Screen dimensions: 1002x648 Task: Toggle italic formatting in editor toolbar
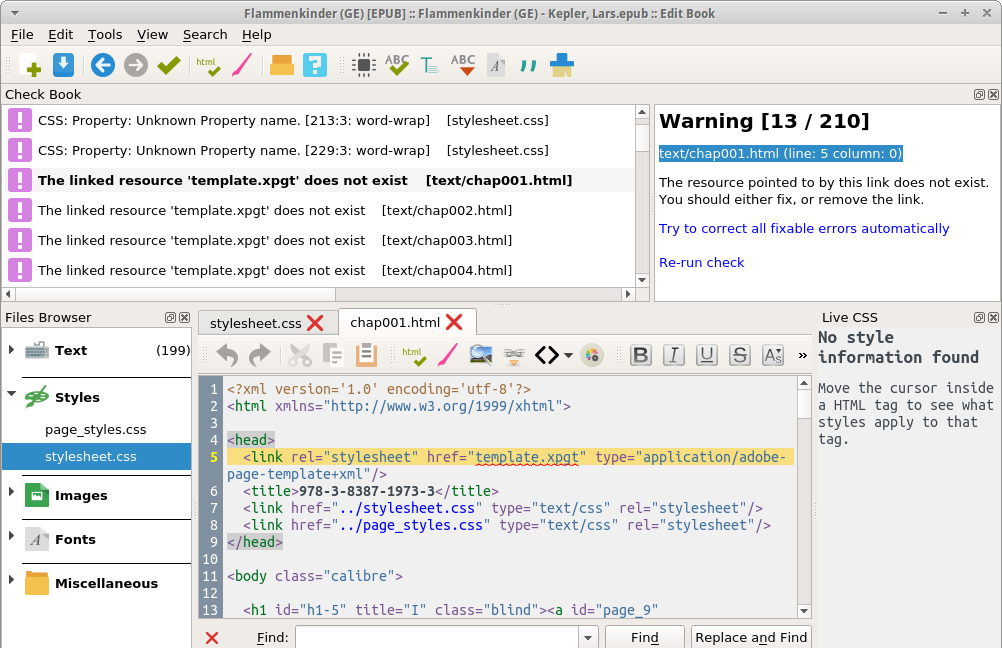point(674,355)
